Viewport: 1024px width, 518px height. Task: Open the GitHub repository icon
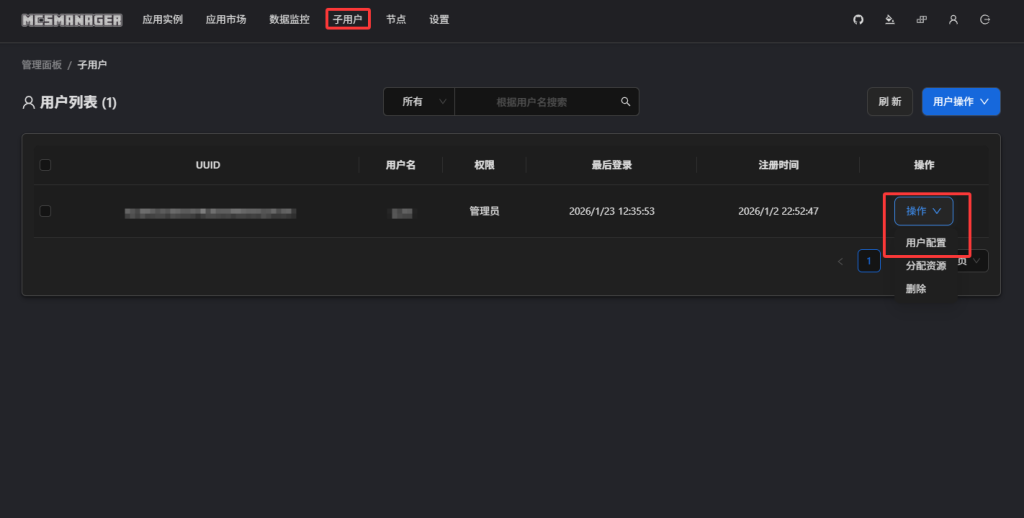[x=858, y=19]
